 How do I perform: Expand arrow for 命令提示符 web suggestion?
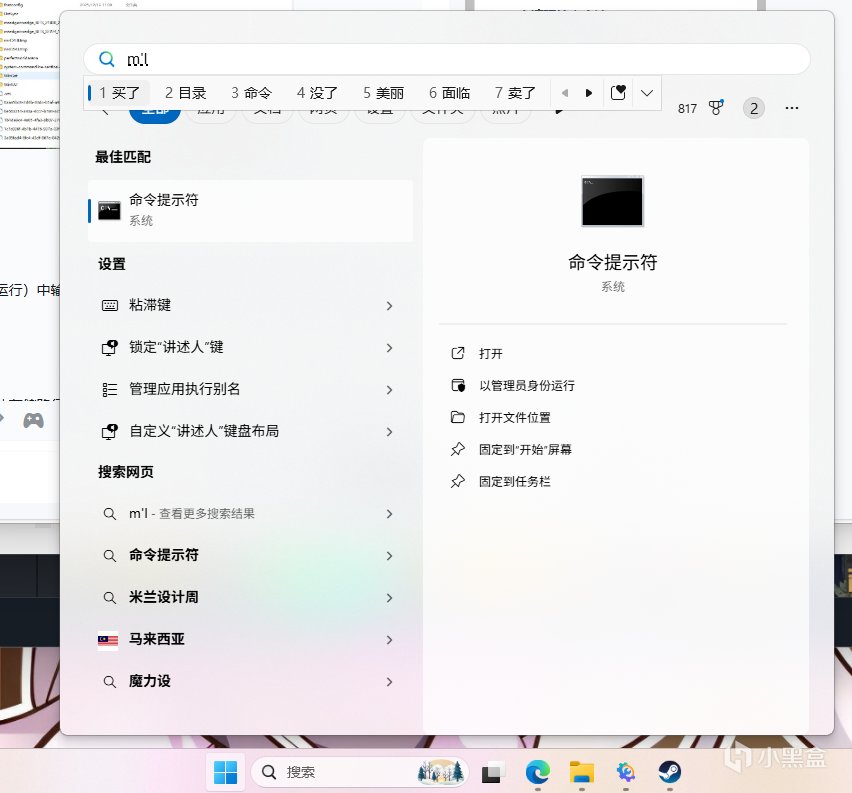coord(389,556)
